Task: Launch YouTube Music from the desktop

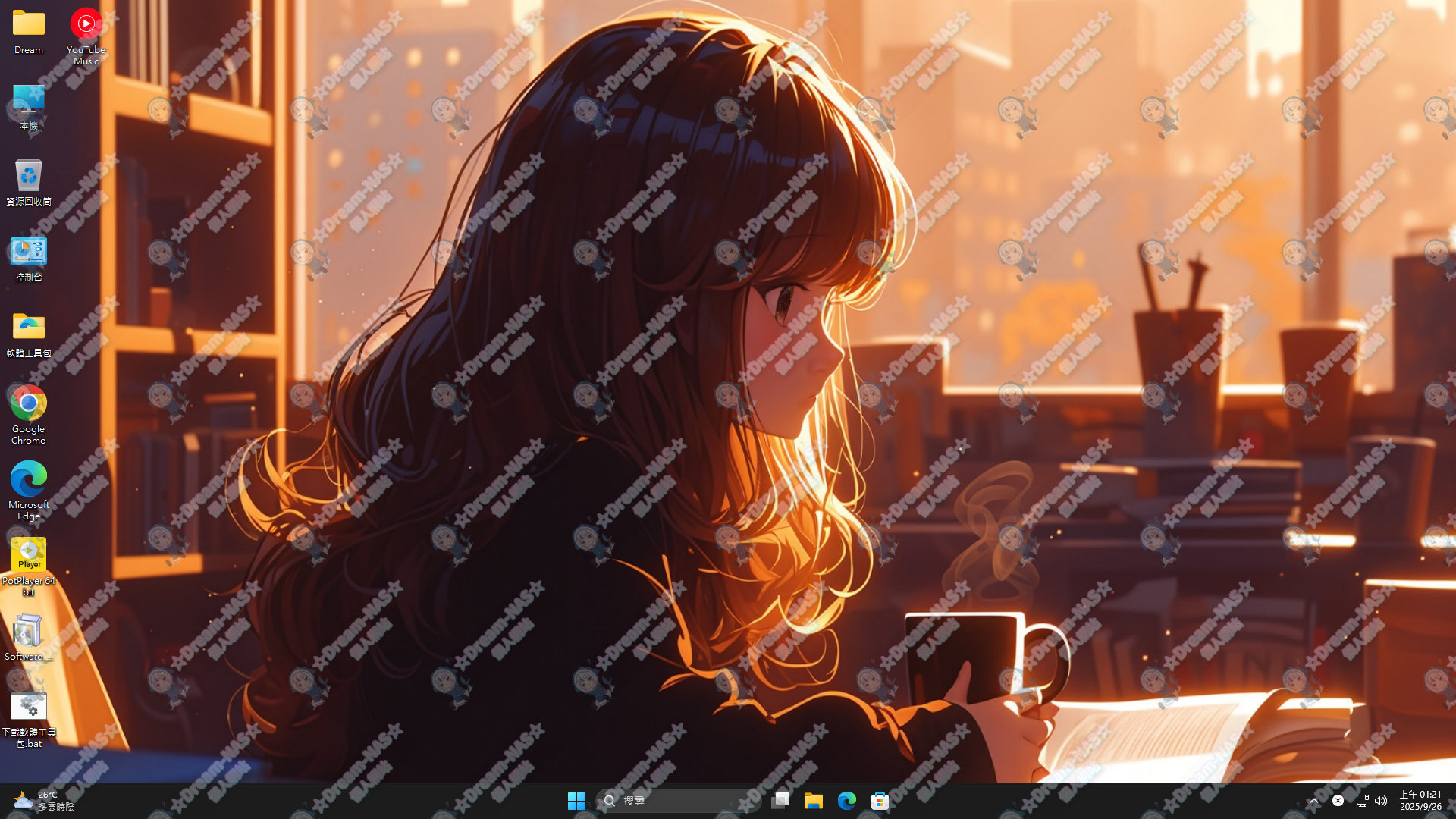Action: coord(86,23)
